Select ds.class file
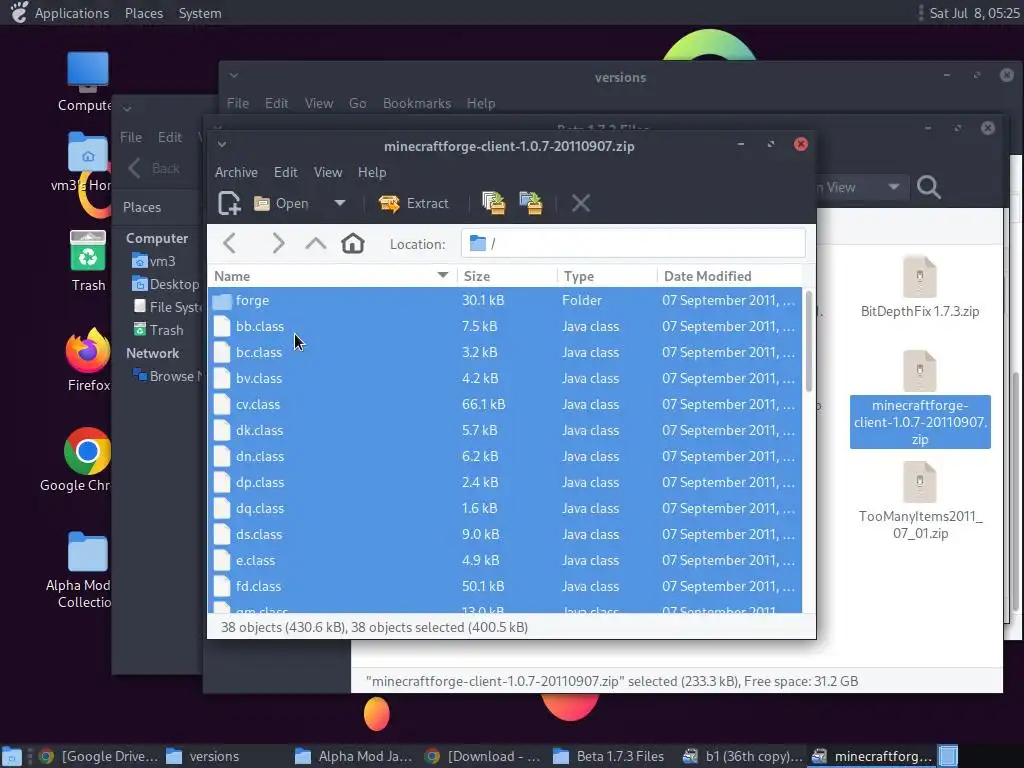This screenshot has height=768, width=1024. (505, 535)
